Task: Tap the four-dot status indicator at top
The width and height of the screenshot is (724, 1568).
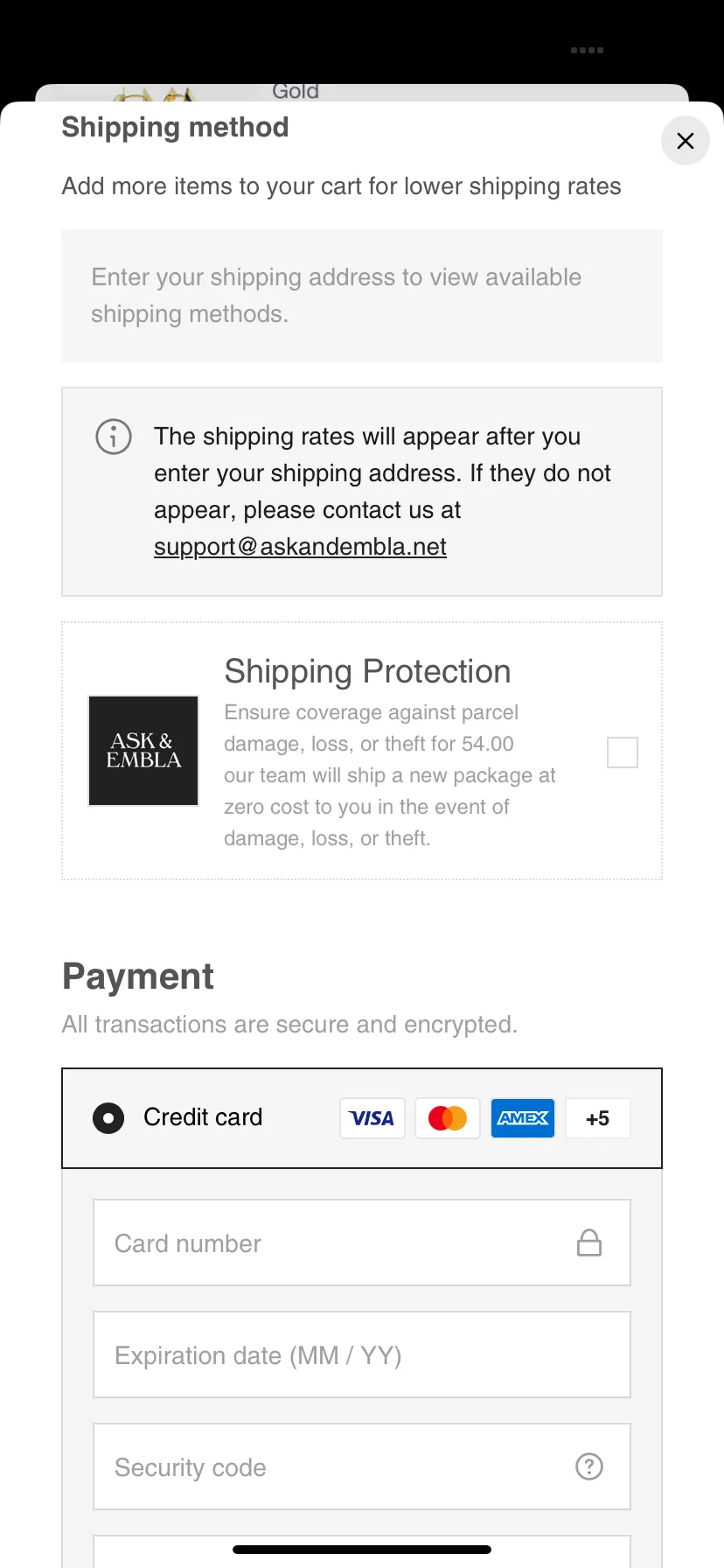Action: tap(587, 51)
